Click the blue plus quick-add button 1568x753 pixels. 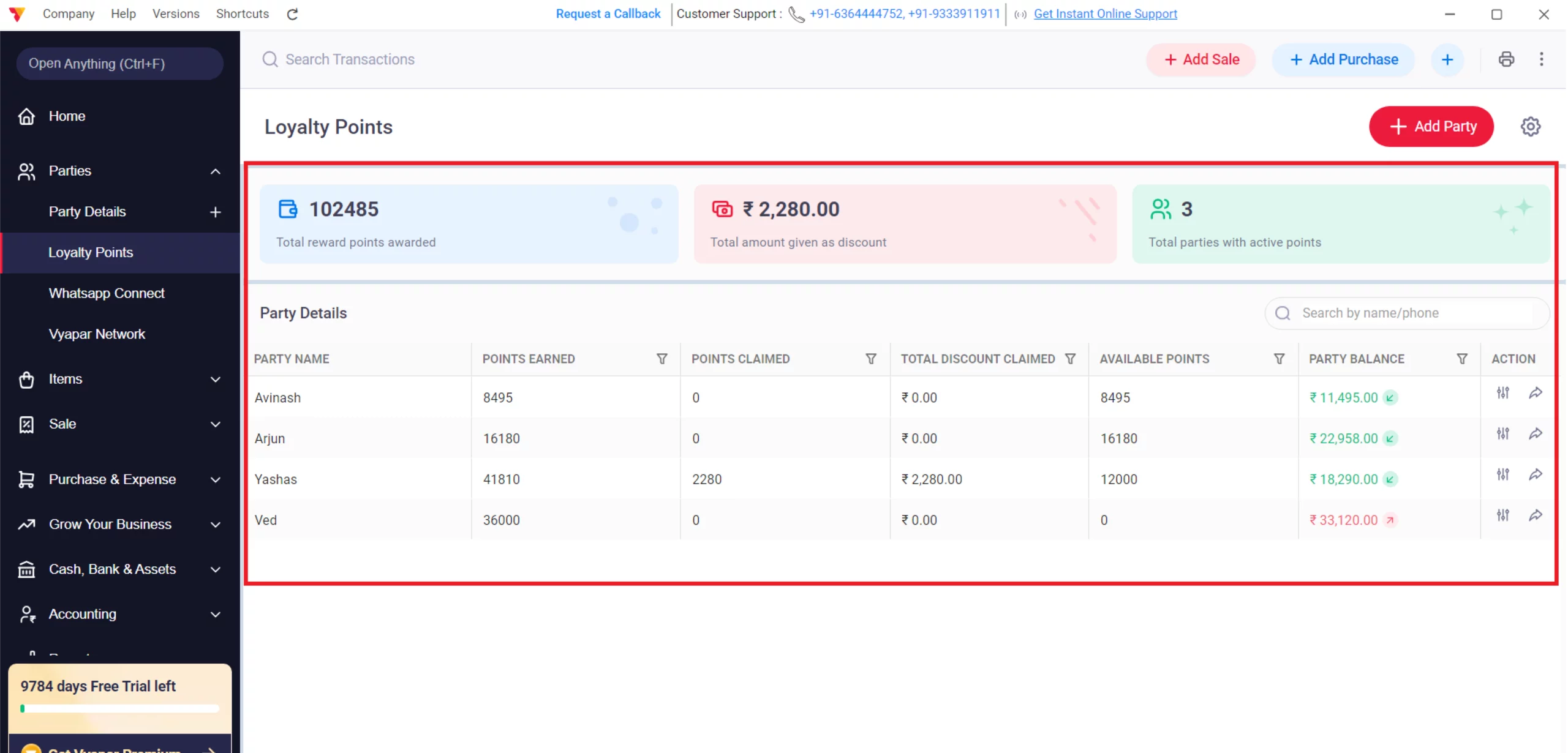1447,59
